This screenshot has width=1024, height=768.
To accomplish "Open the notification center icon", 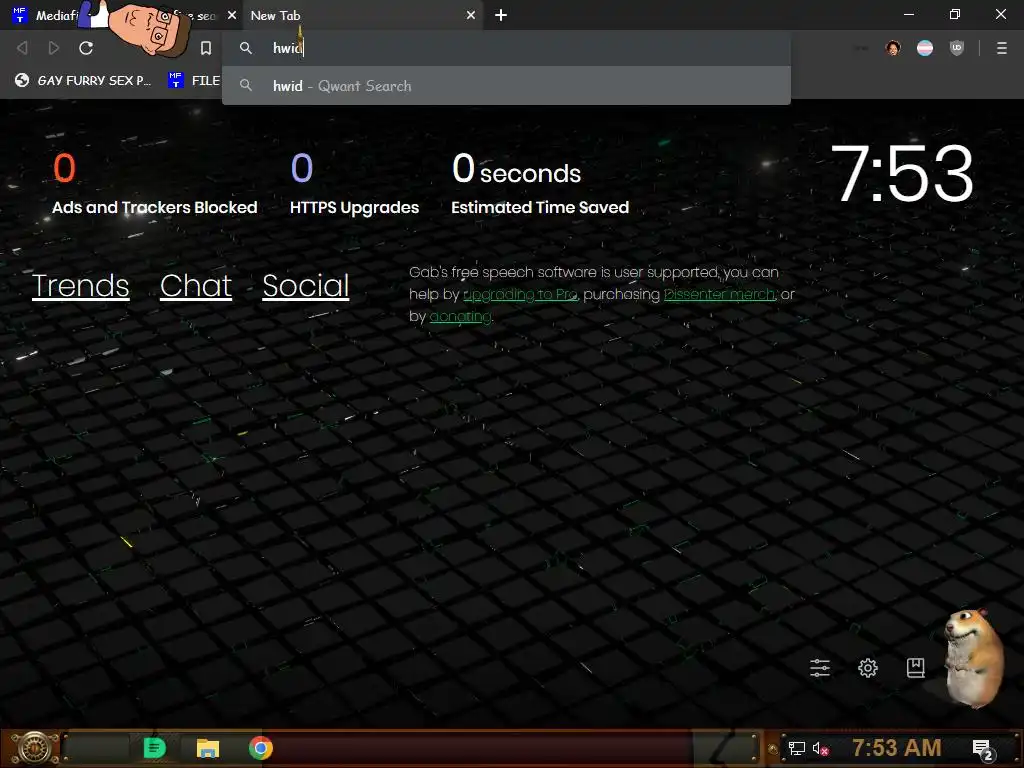I will (982, 749).
